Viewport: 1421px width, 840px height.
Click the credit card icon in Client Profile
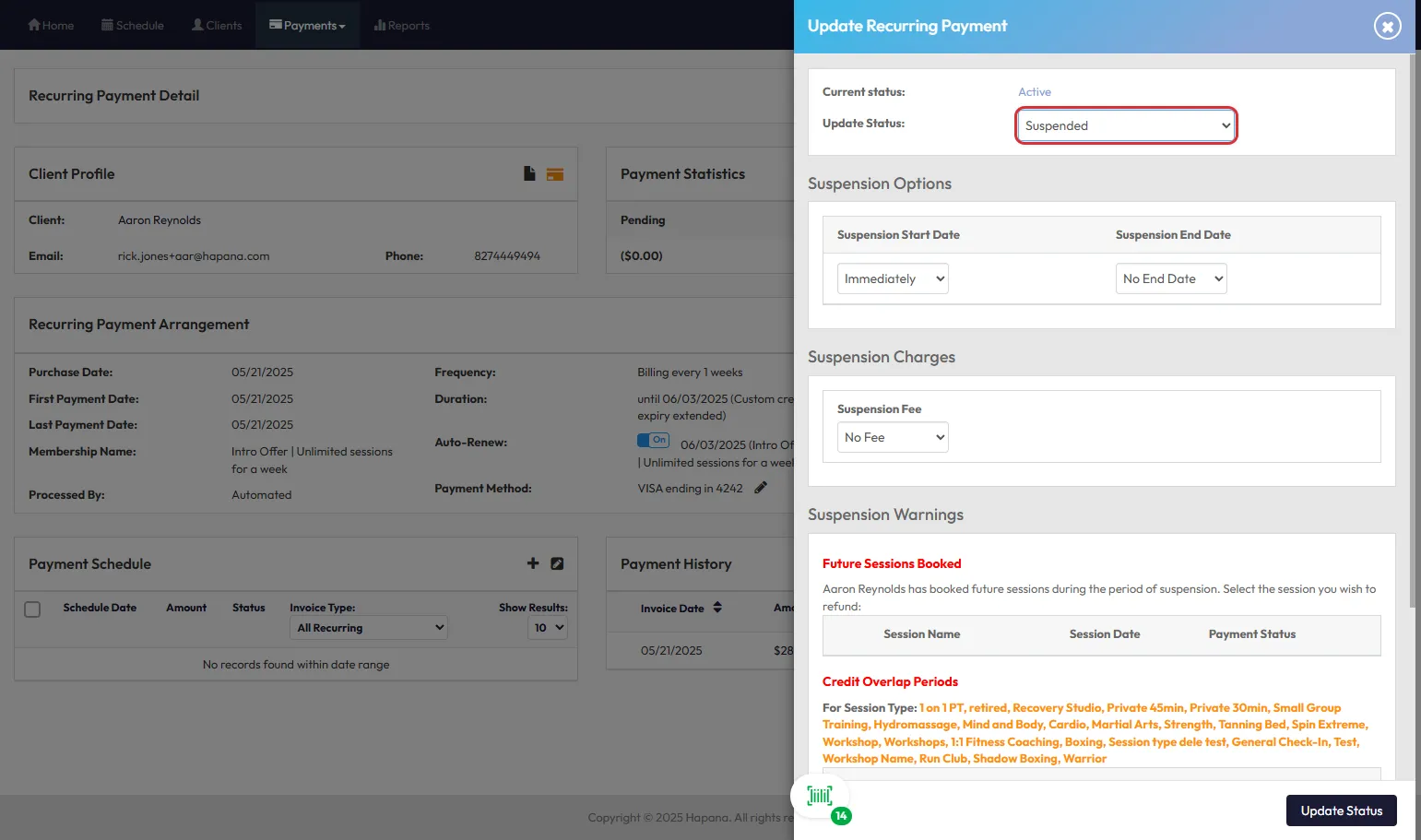[555, 174]
